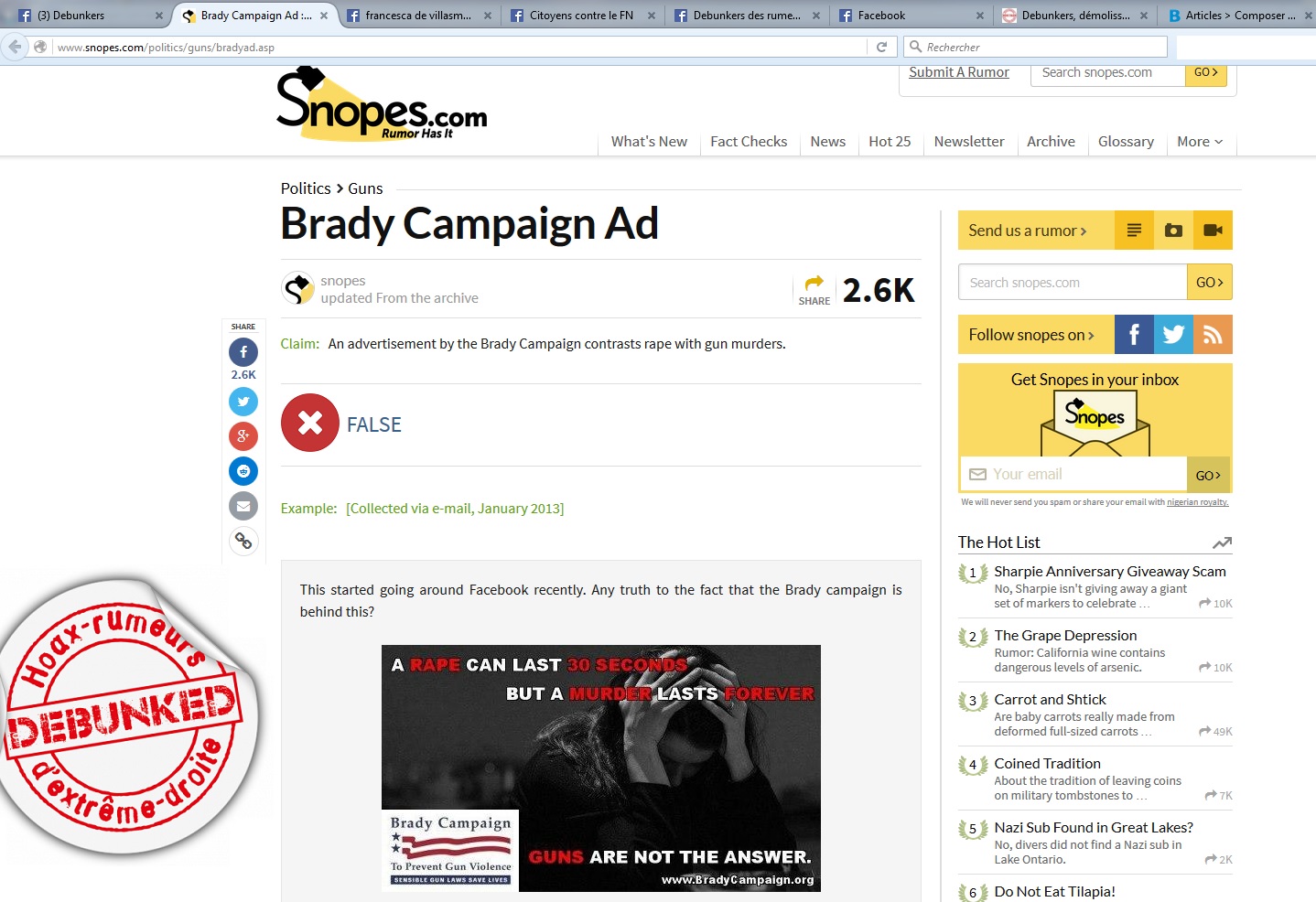1316x902 pixels.
Task: Focus the Your email newsletter field
Action: point(1073,474)
